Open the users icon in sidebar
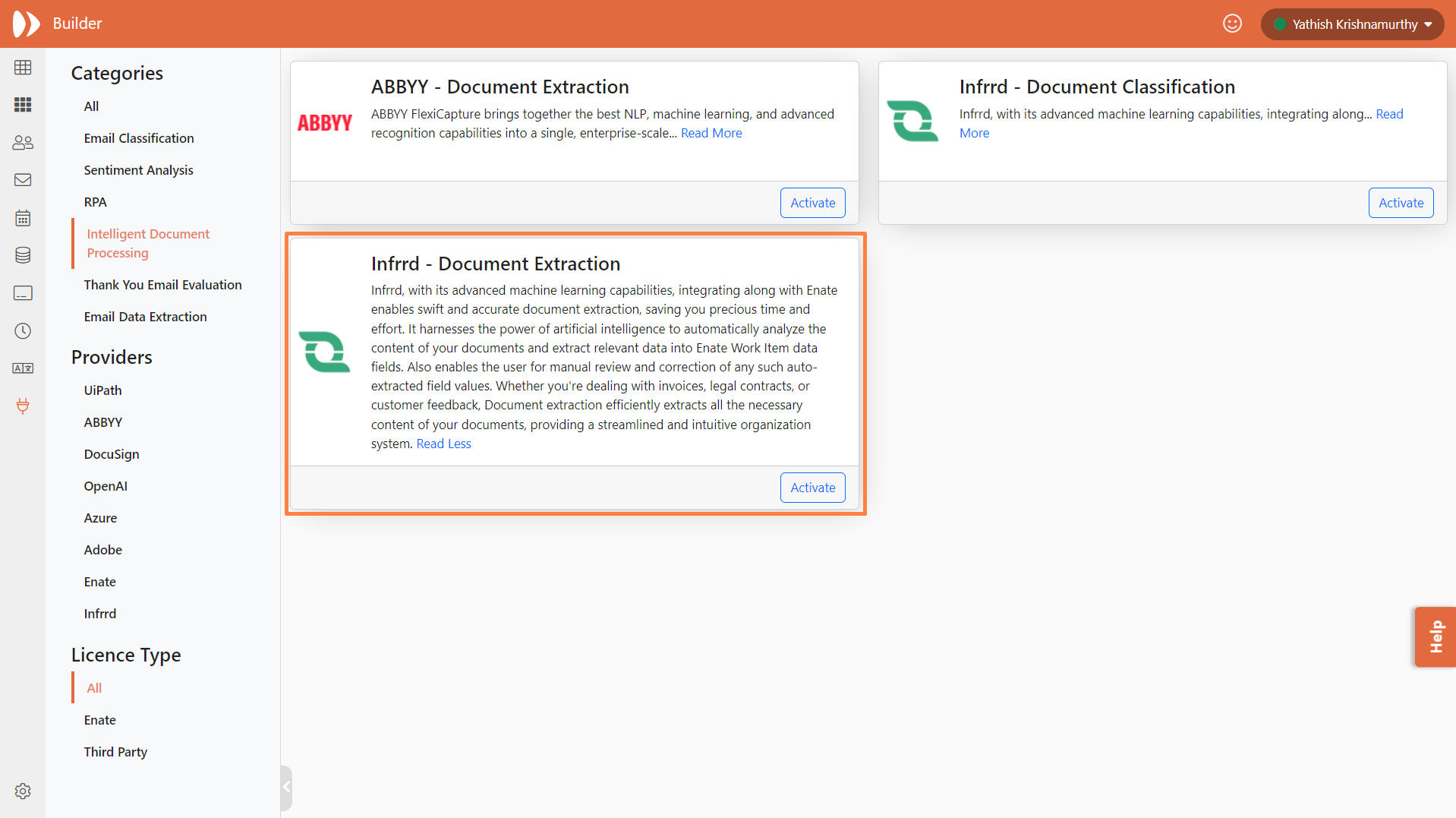Image resolution: width=1456 pixels, height=818 pixels. [x=23, y=143]
